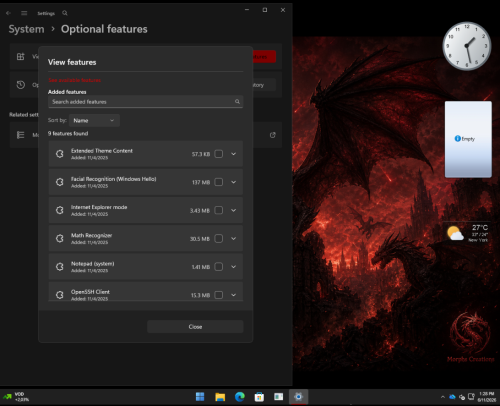
Task: Click the Internet Explorer mode feature icon
Action: pyautogui.click(x=60, y=210)
